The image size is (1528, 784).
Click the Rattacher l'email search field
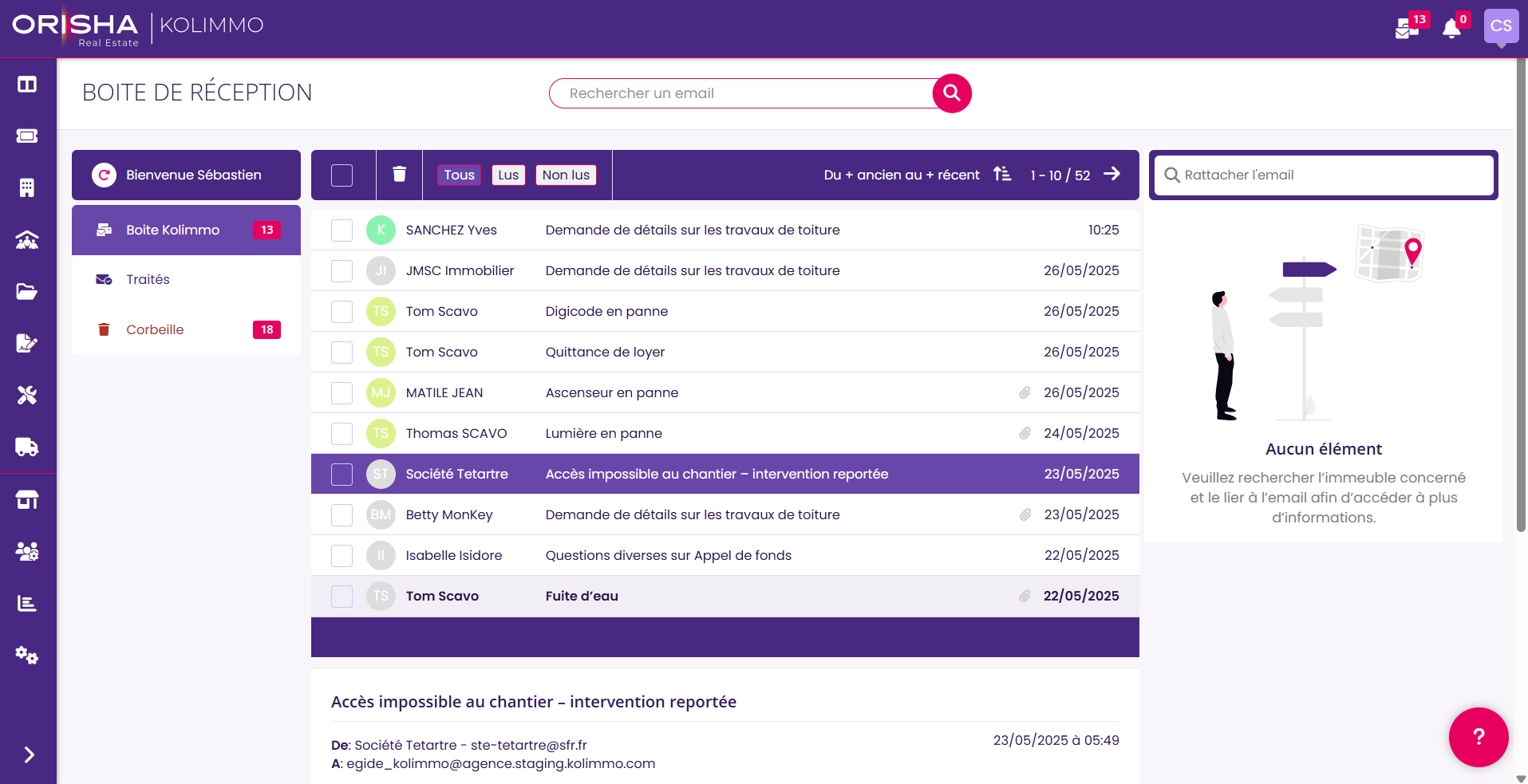point(1324,175)
